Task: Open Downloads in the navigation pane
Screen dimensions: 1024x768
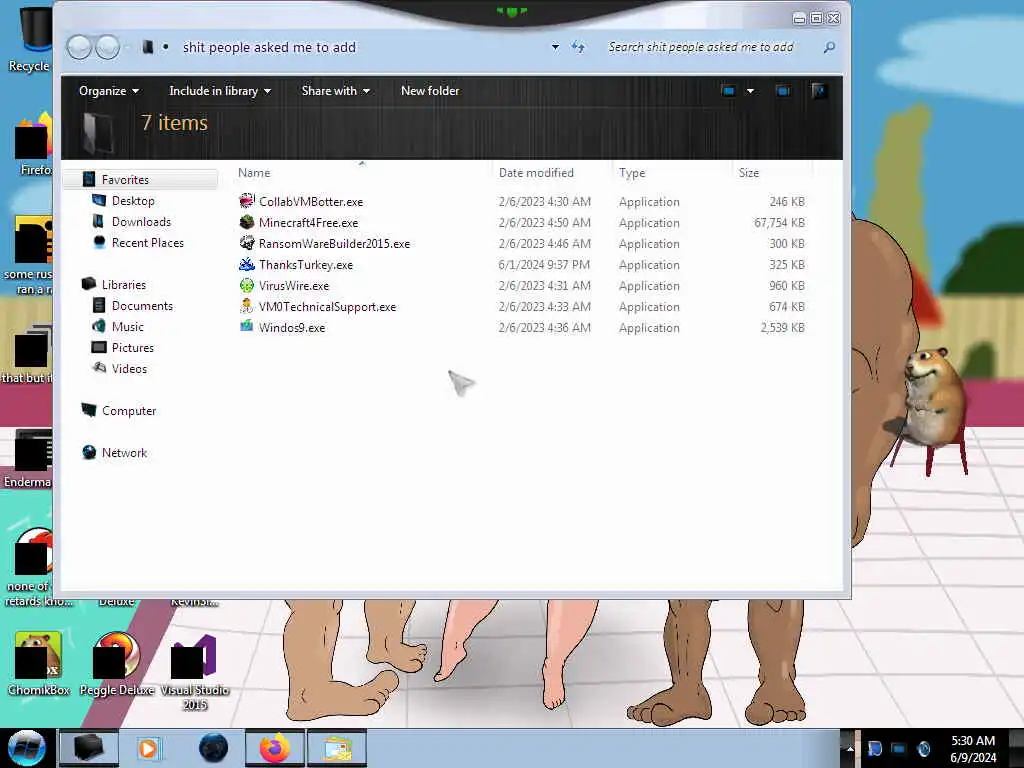Action: [x=141, y=221]
